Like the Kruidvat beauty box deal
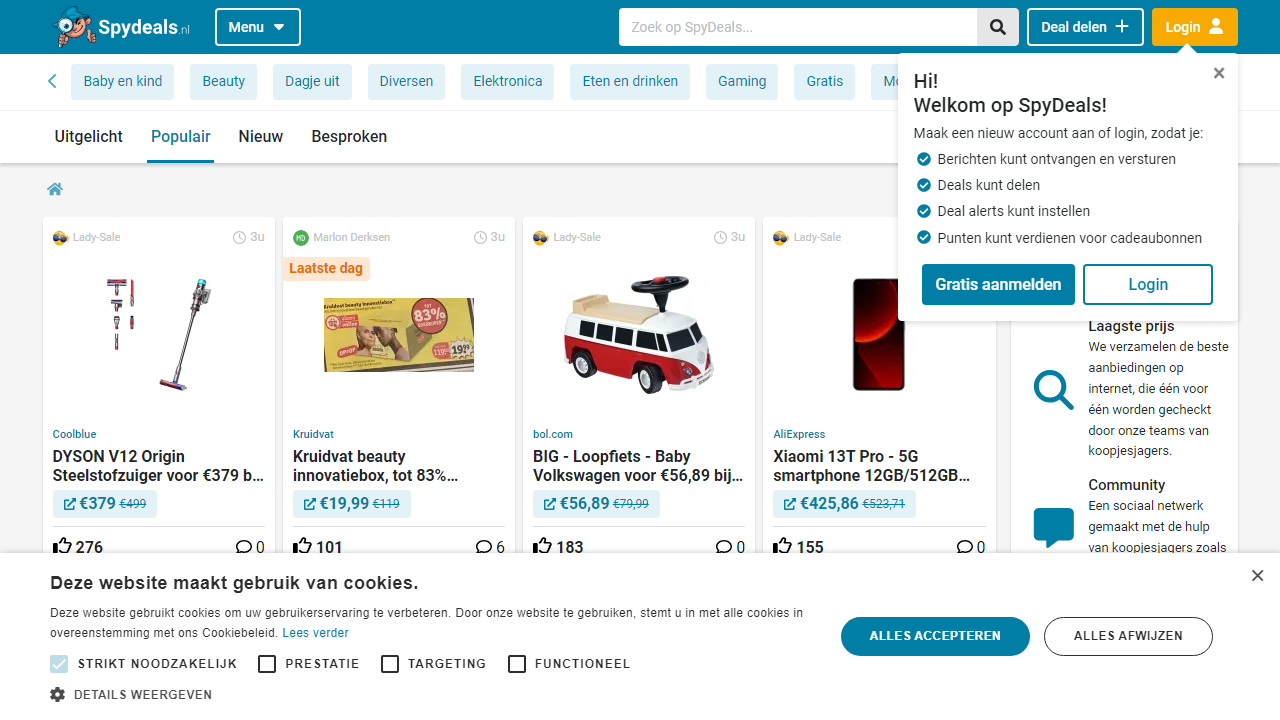Screen dimensions: 1280x720 302,545
